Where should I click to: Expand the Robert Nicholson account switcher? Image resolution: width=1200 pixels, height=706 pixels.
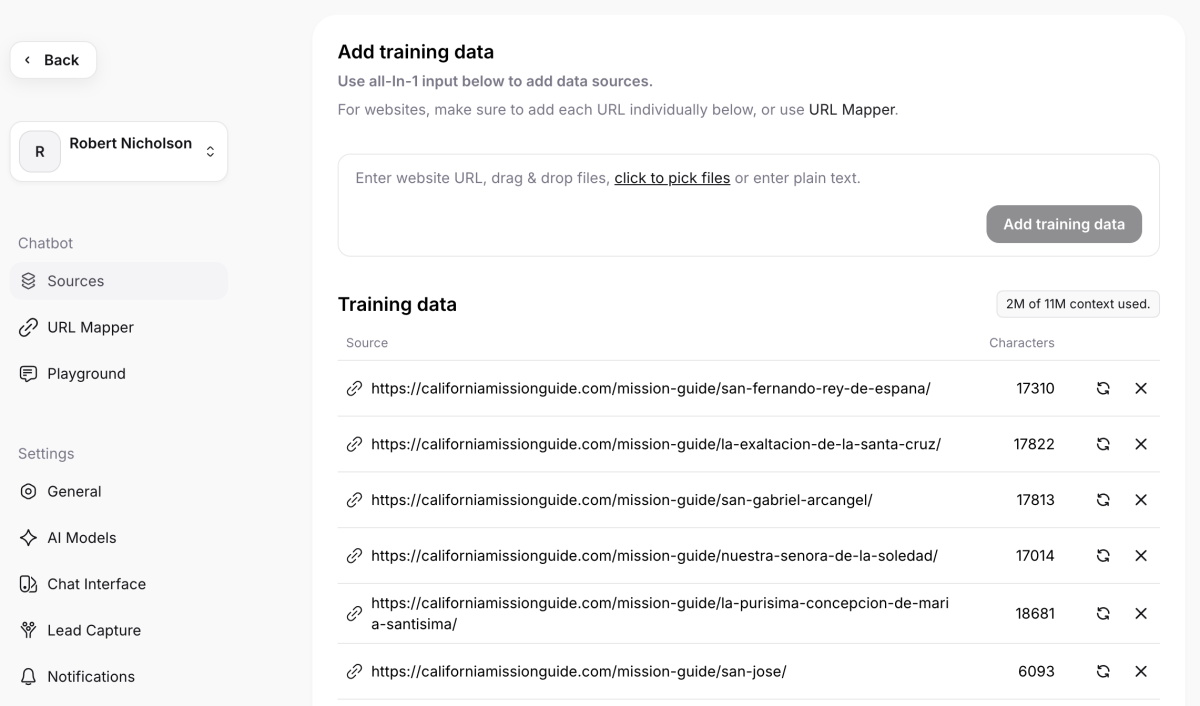click(x=119, y=152)
